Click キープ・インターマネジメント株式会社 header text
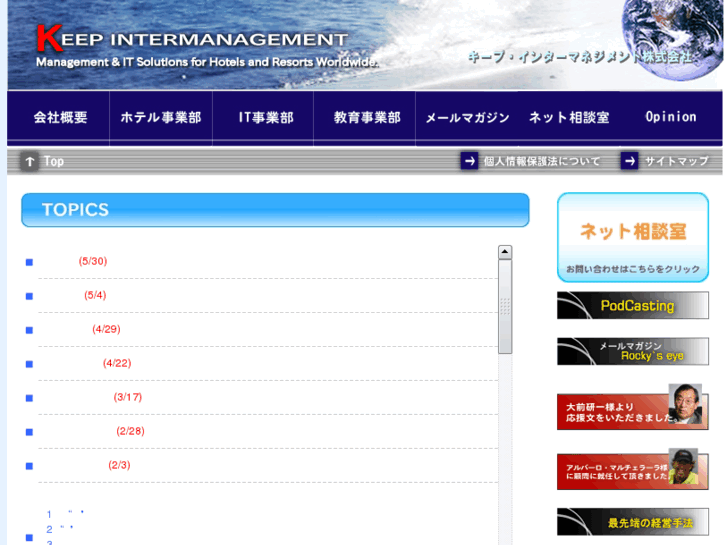This screenshot has height=545, width=727. [x=580, y=57]
